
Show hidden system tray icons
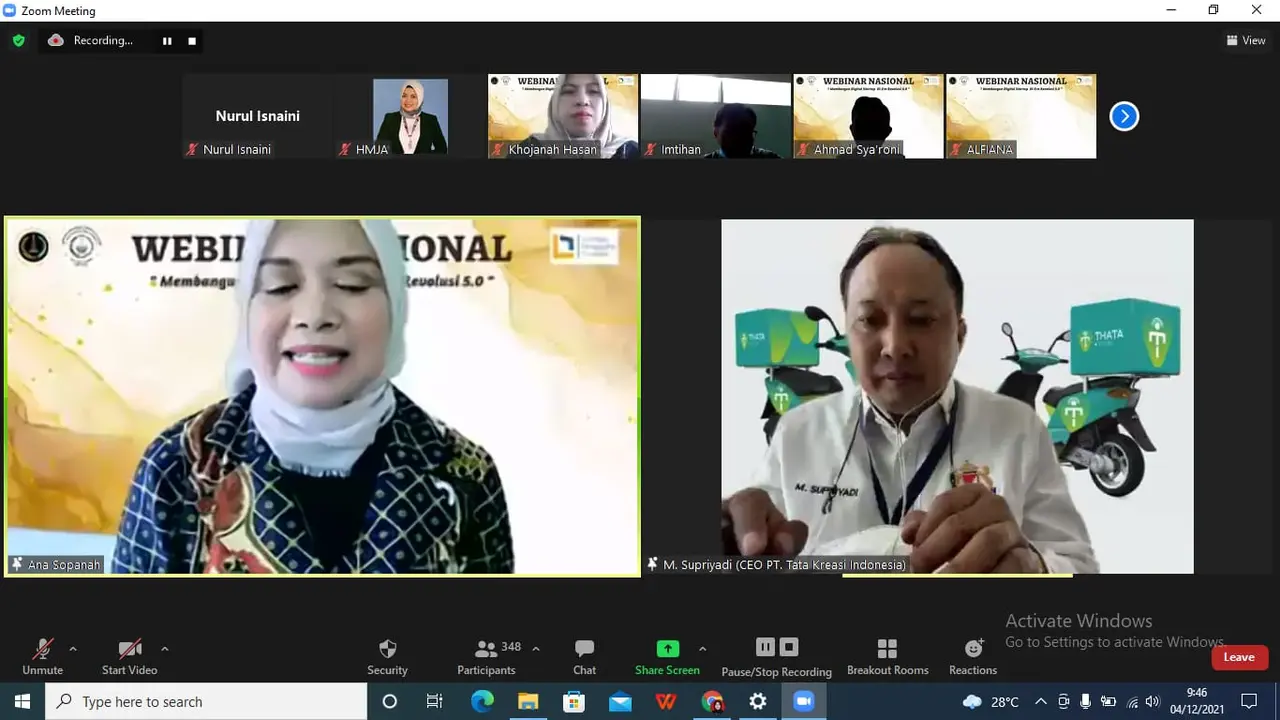click(1040, 701)
